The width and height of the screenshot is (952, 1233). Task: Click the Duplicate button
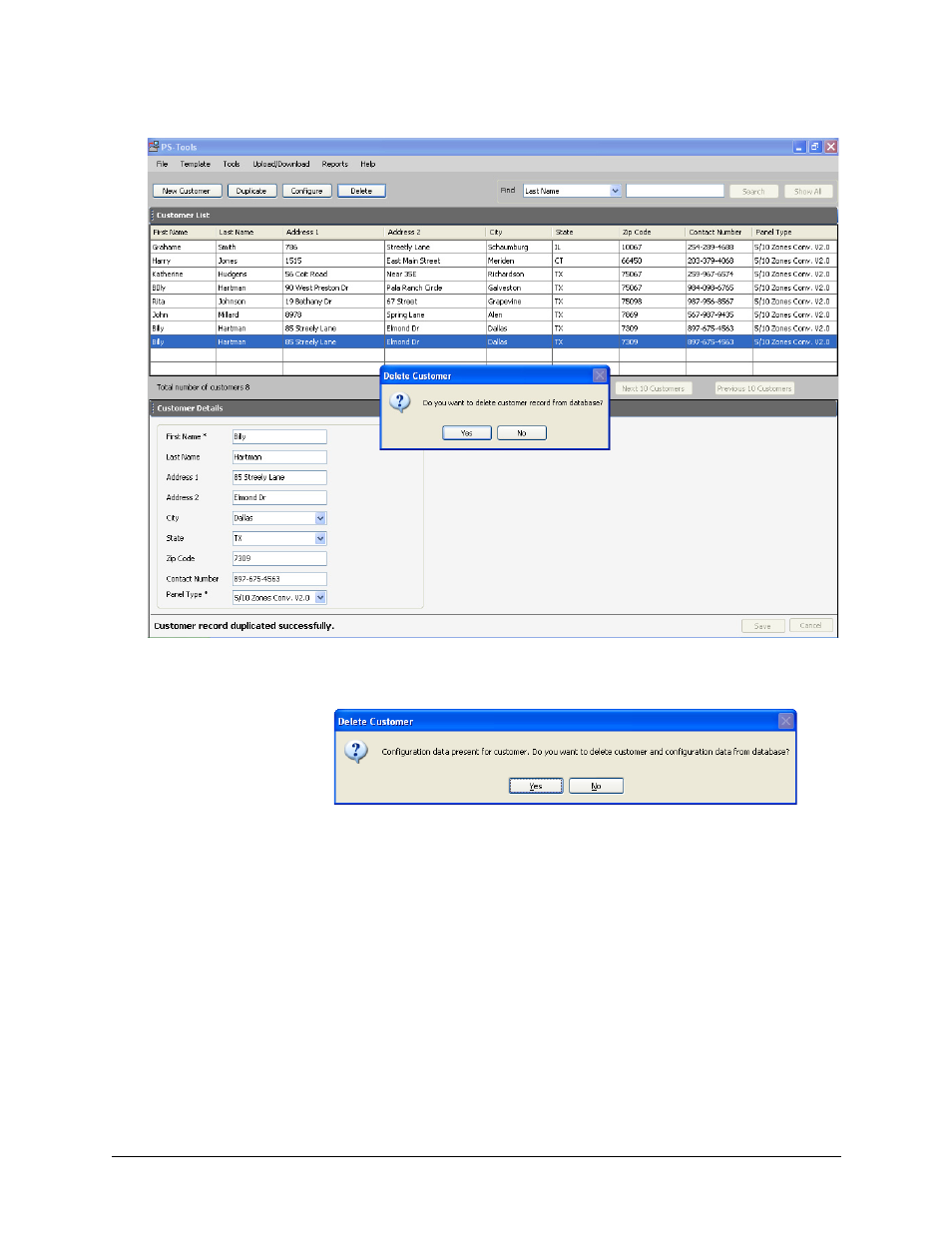click(251, 191)
